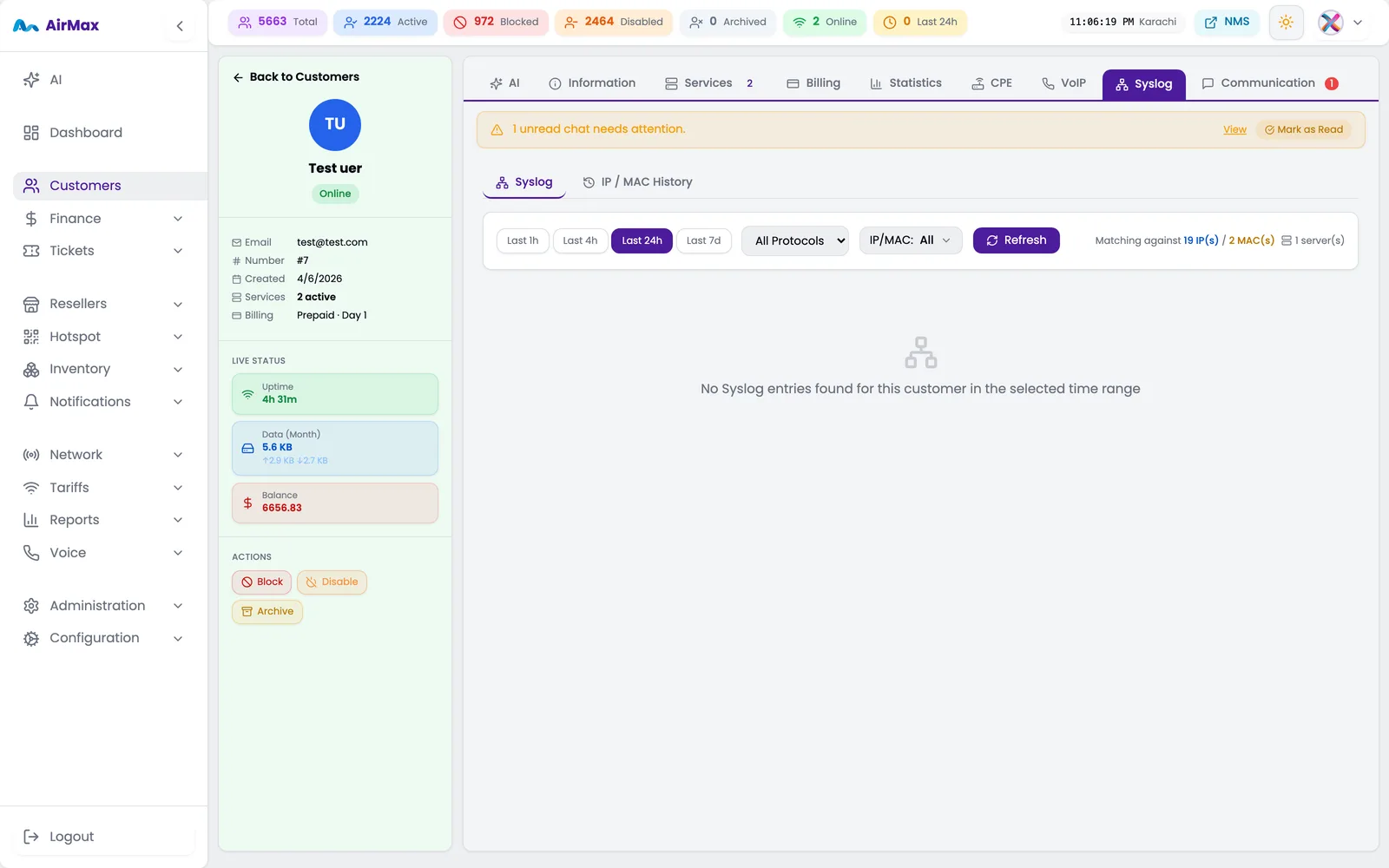Block this customer
The image size is (1389, 868).
point(261,582)
